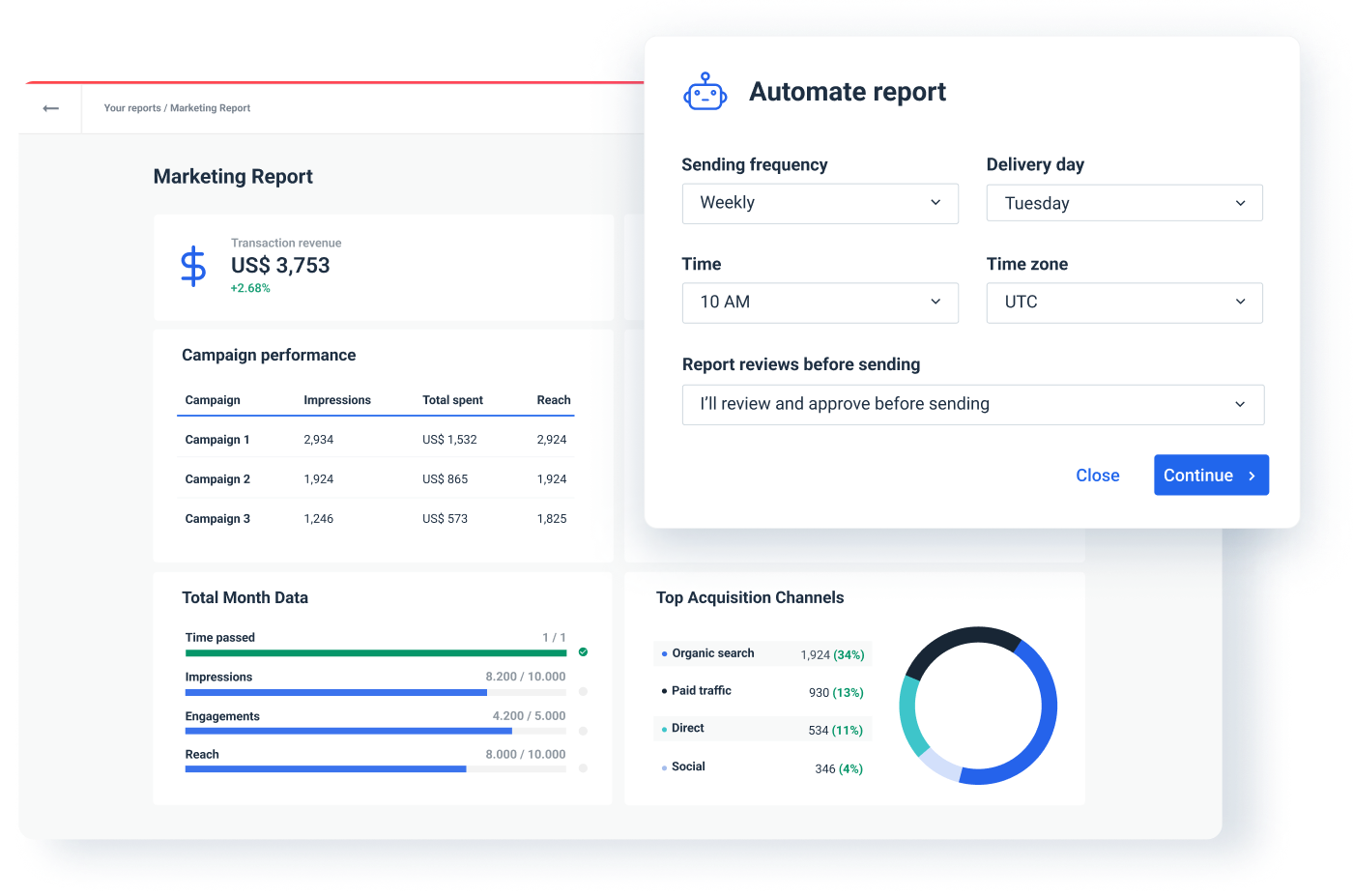Image resolution: width=1353 pixels, height=896 pixels.
Task: Click the Social legend dot
Action: 665,766
